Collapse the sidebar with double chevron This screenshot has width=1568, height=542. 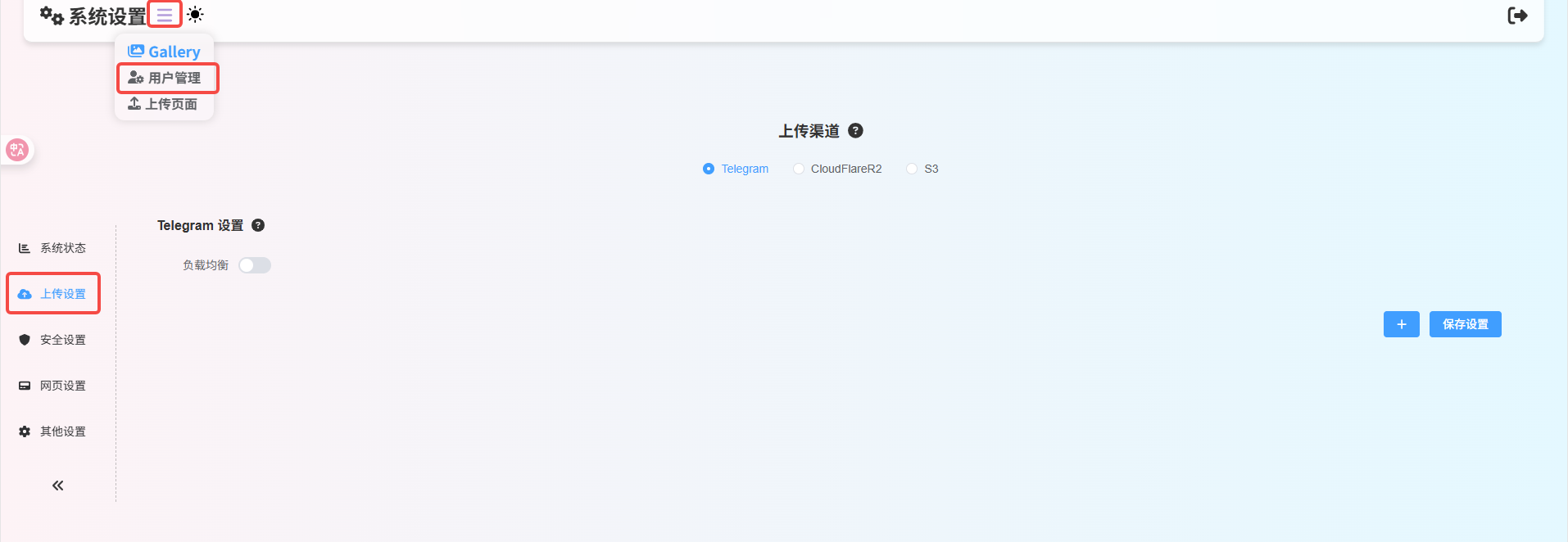57,486
